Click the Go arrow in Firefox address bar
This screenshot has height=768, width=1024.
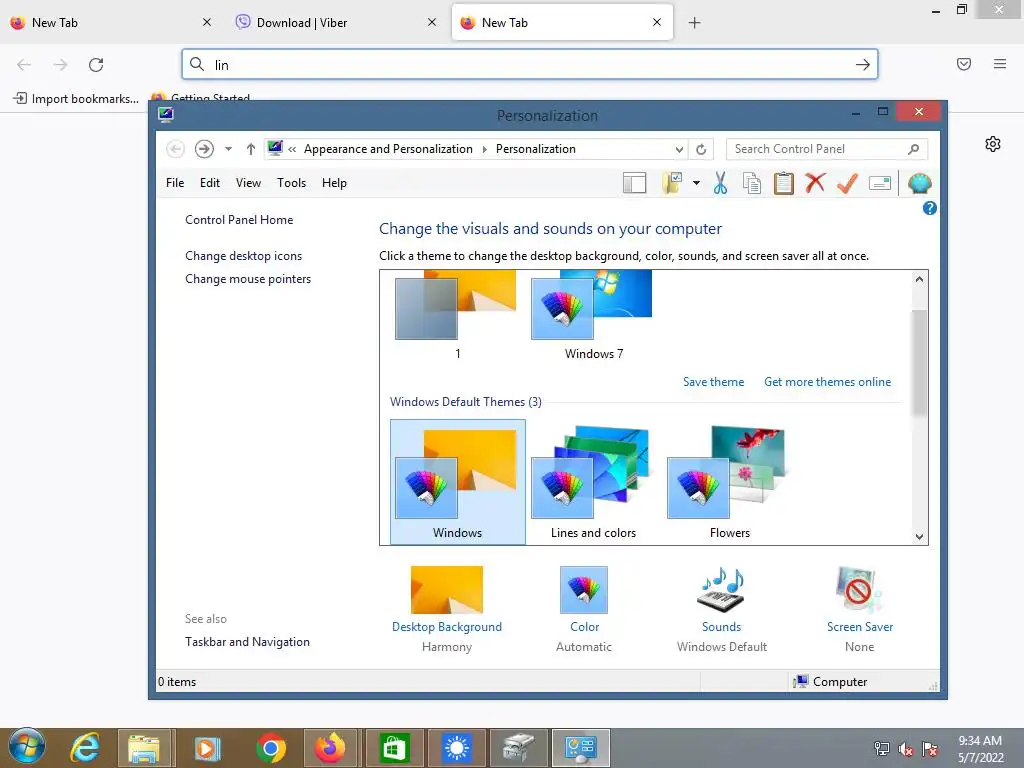pos(863,65)
